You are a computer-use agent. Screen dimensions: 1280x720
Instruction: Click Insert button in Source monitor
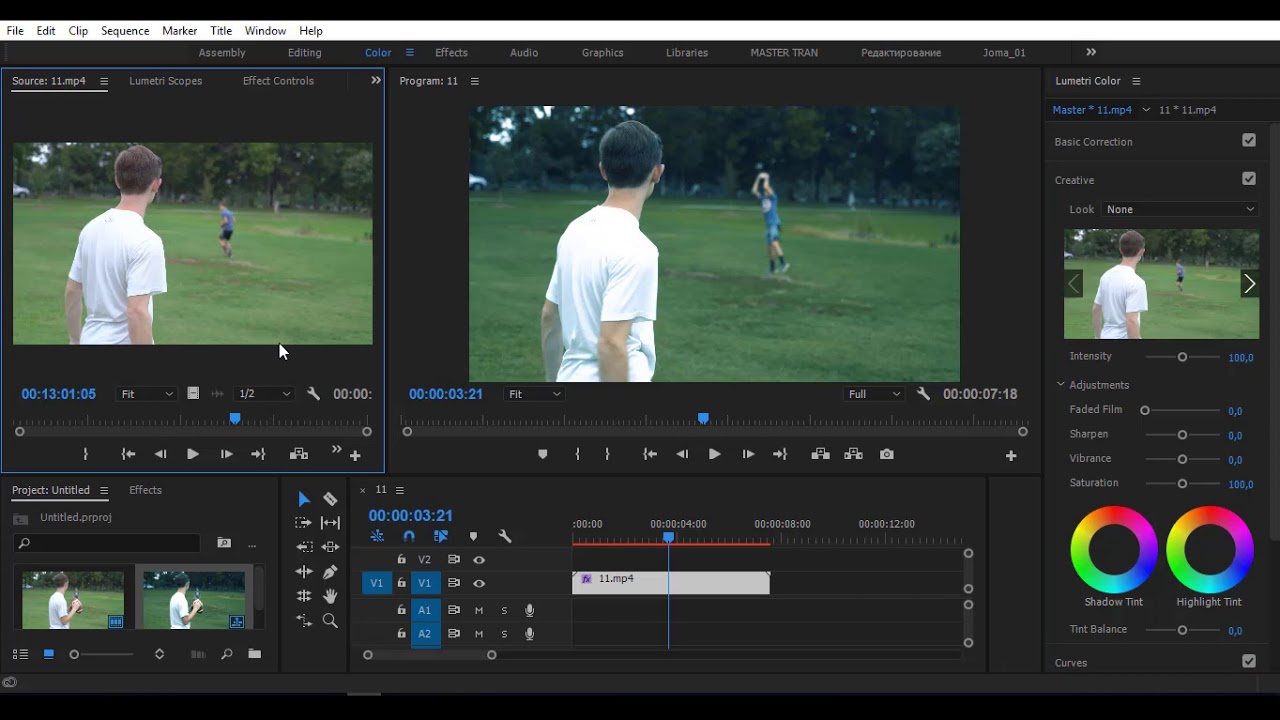pyautogui.click(x=298, y=454)
